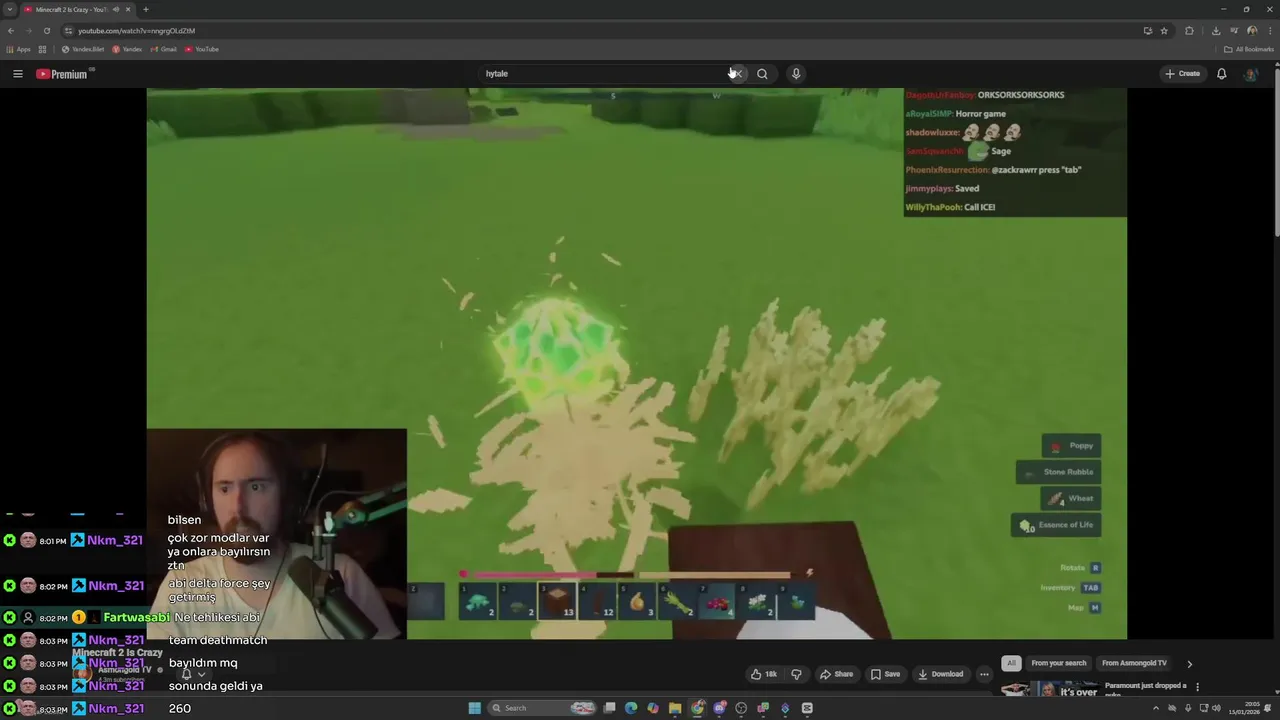Open more actions ellipsis next to Download
The width and height of the screenshot is (1280, 720).
tap(984, 674)
